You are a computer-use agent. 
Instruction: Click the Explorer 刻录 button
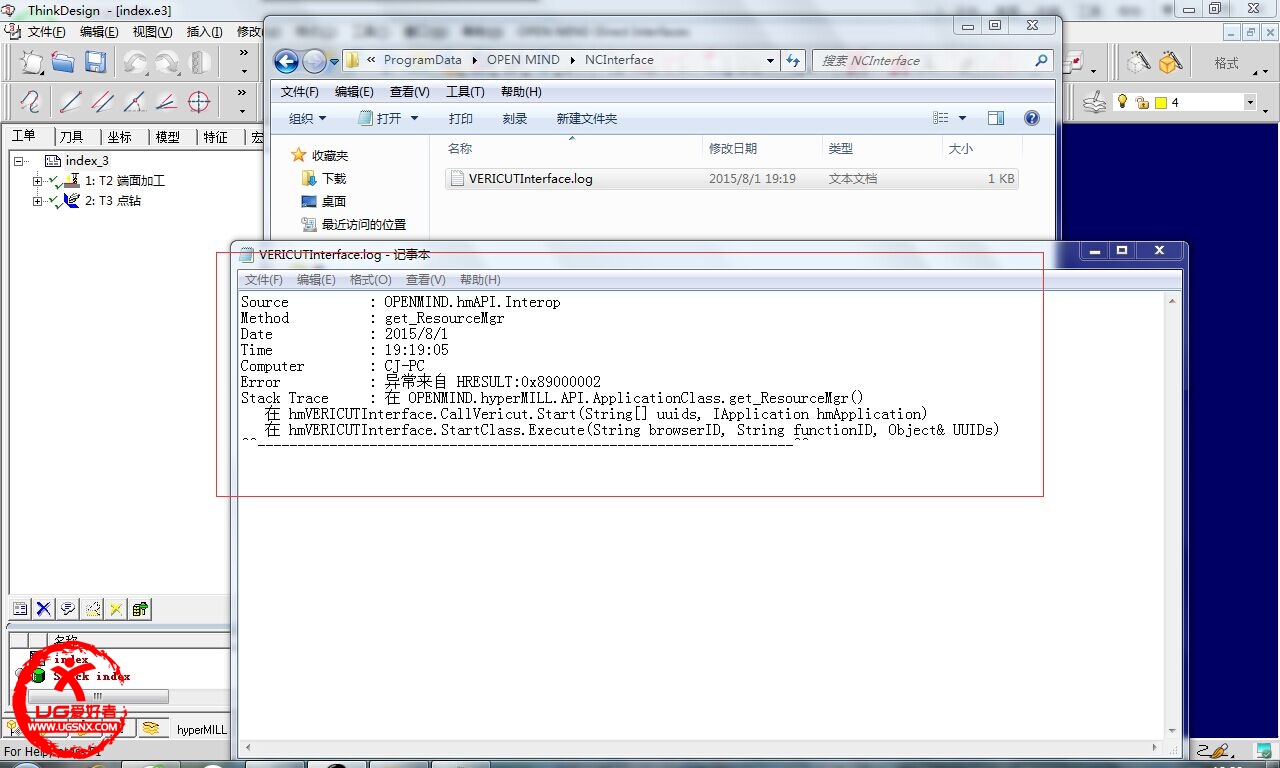[514, 118]
